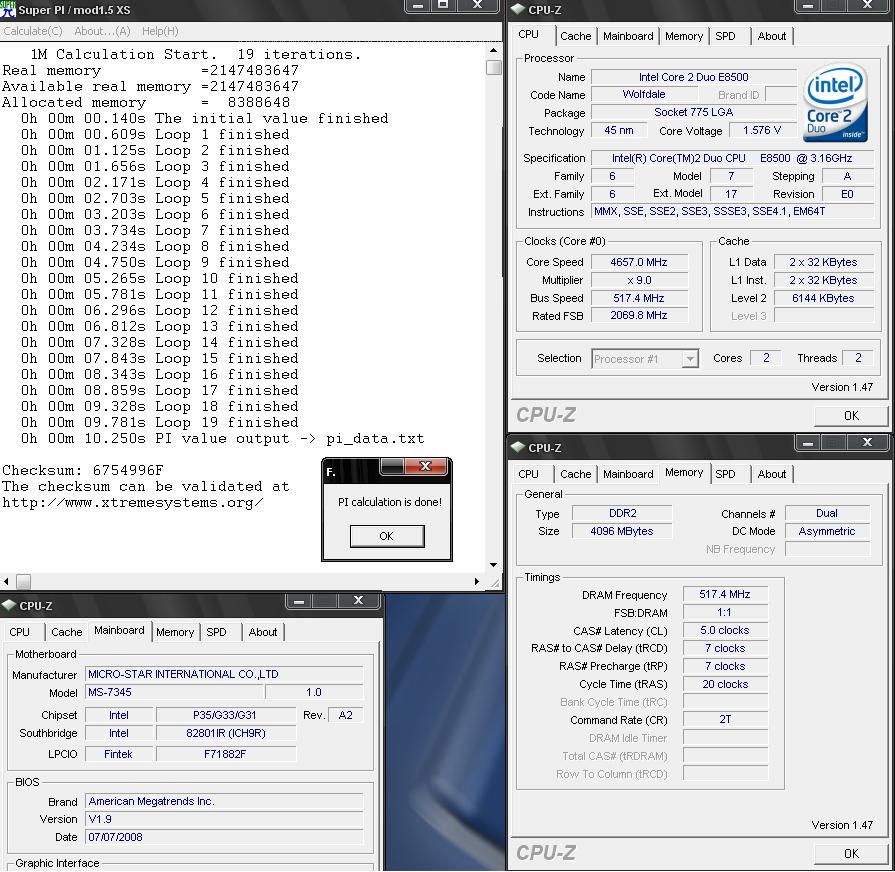Switch to Mainboard tab in top CPU-Z window

[628, 36]
